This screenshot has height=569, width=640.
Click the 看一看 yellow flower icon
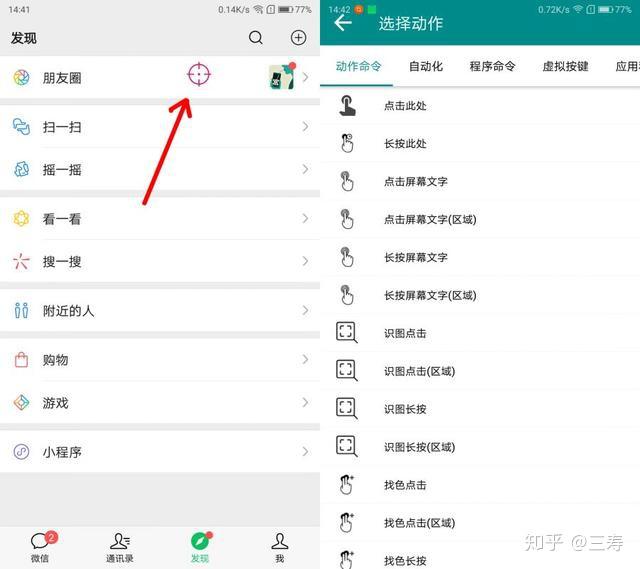[x=21, y=218]
